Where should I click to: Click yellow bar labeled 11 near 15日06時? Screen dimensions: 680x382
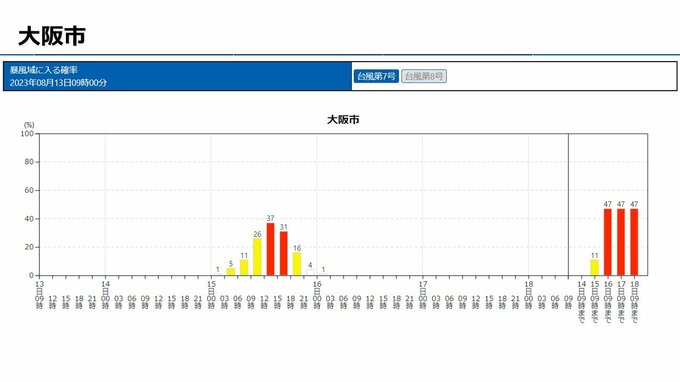pos(244,268)
